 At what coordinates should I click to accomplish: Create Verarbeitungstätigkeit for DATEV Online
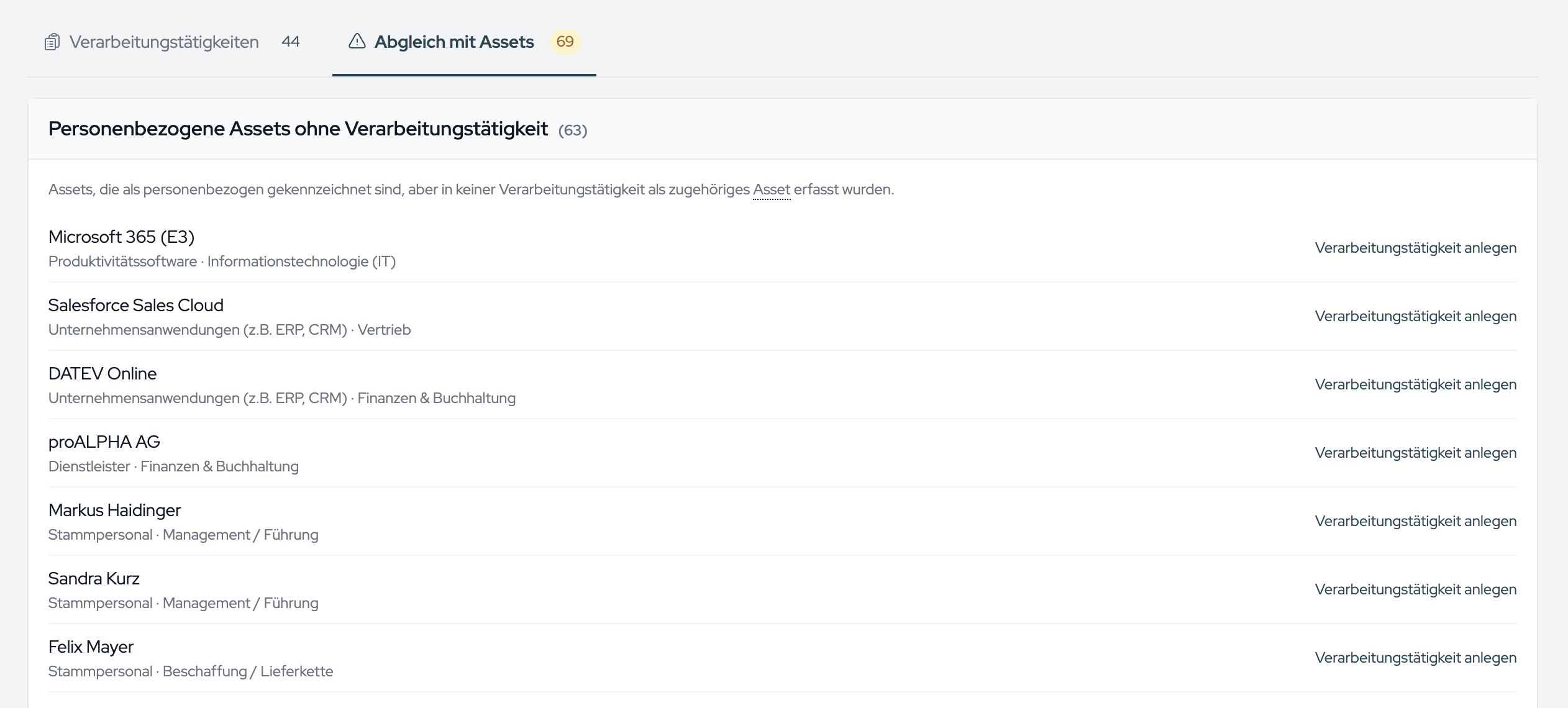[x=1416, y=384]
